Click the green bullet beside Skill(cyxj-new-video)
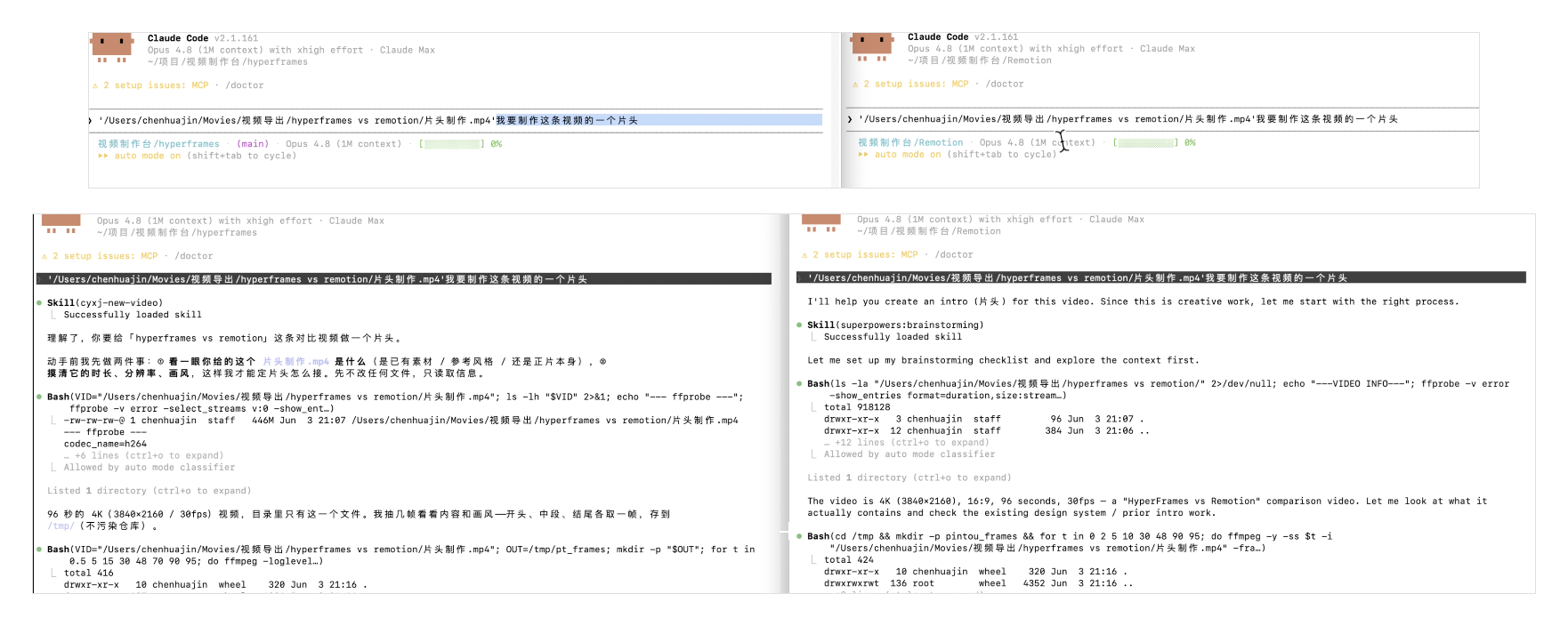This screenshot has width=1568, height=626. (39, 303)
